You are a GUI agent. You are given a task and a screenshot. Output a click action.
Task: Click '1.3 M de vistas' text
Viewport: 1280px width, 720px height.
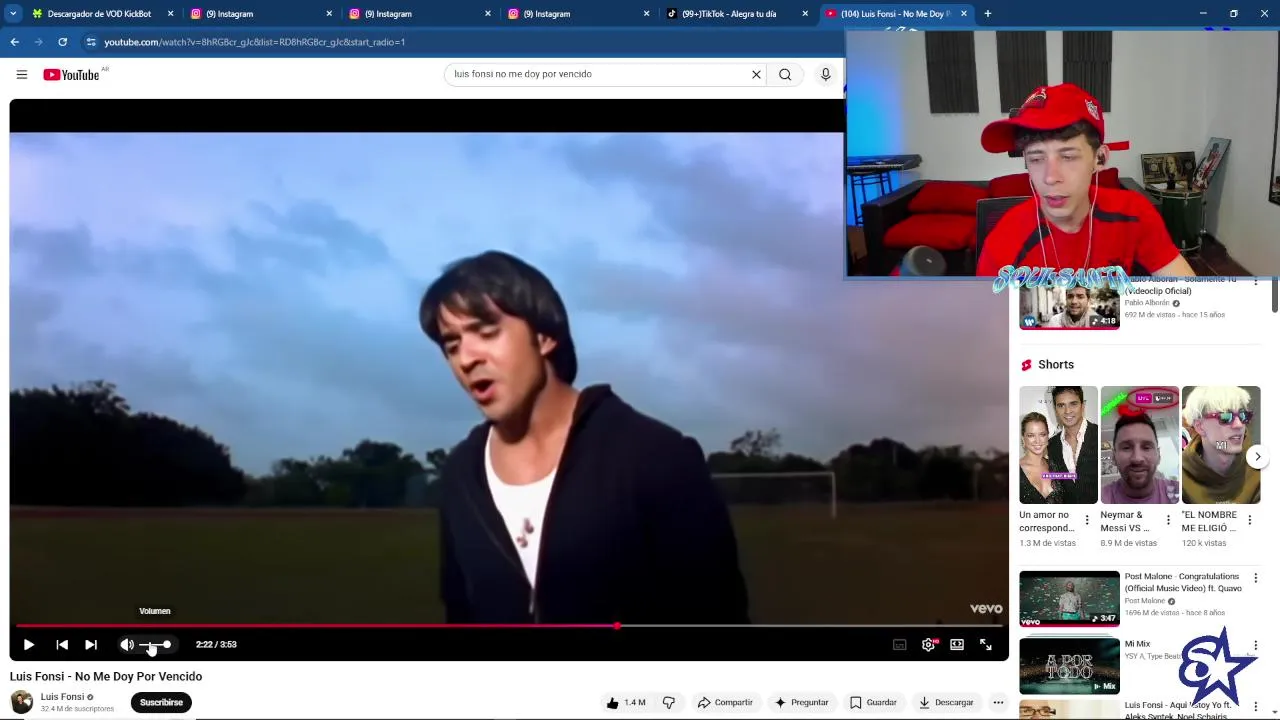(1047, 543)
